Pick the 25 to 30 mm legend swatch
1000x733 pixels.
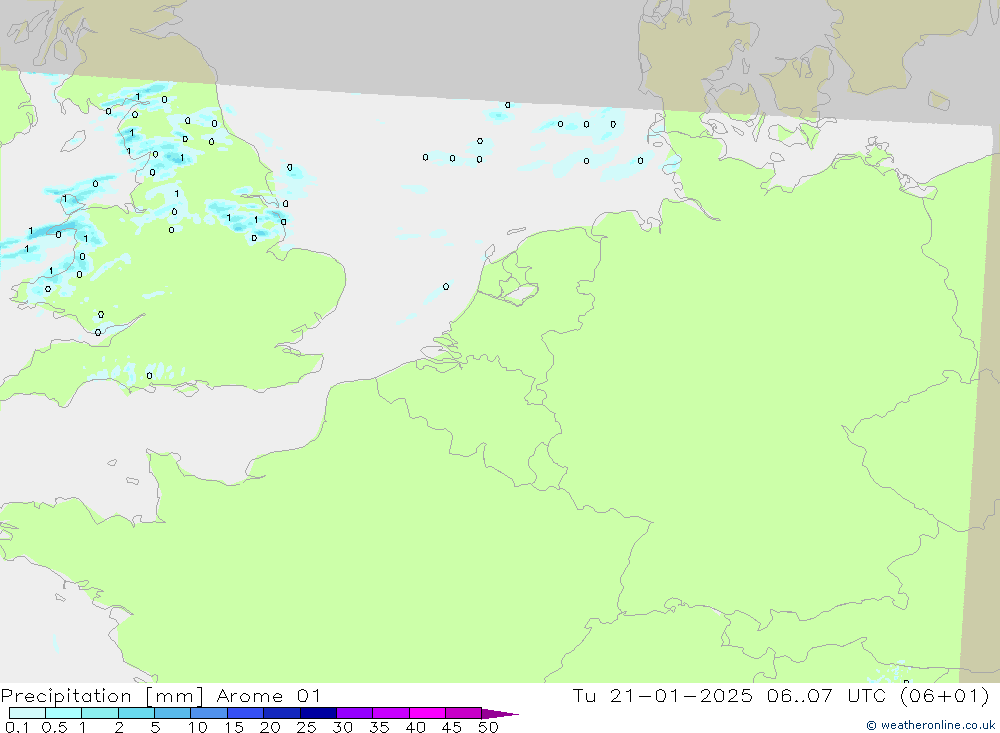tap(318, 713)
